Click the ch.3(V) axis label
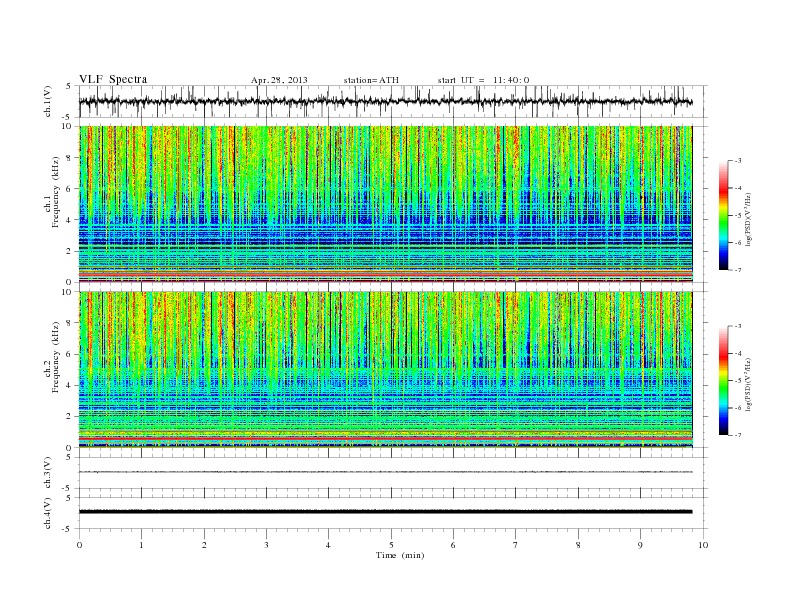792x612 pixels. pos(48,473)
